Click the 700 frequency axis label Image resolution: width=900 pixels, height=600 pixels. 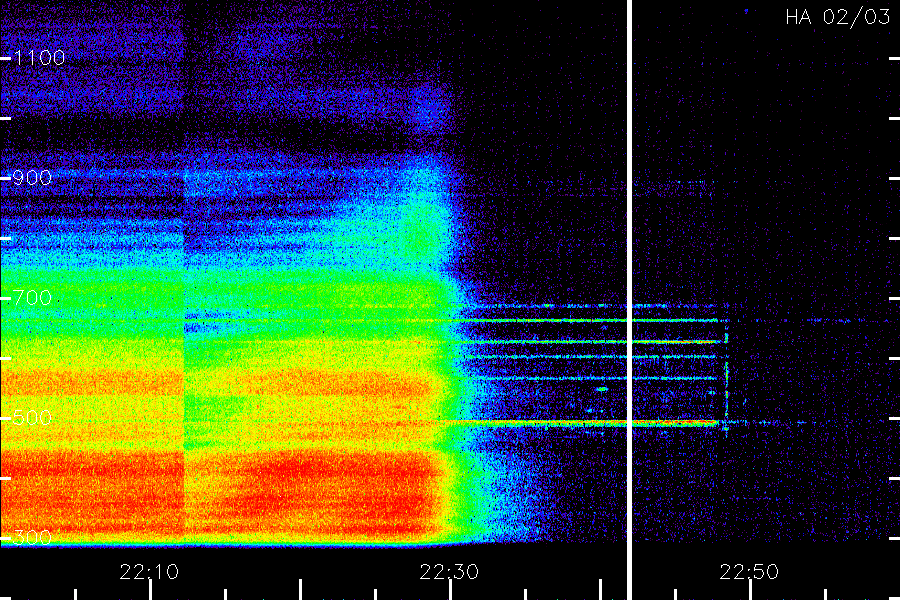pyautogui.click(x=32, y=297)
